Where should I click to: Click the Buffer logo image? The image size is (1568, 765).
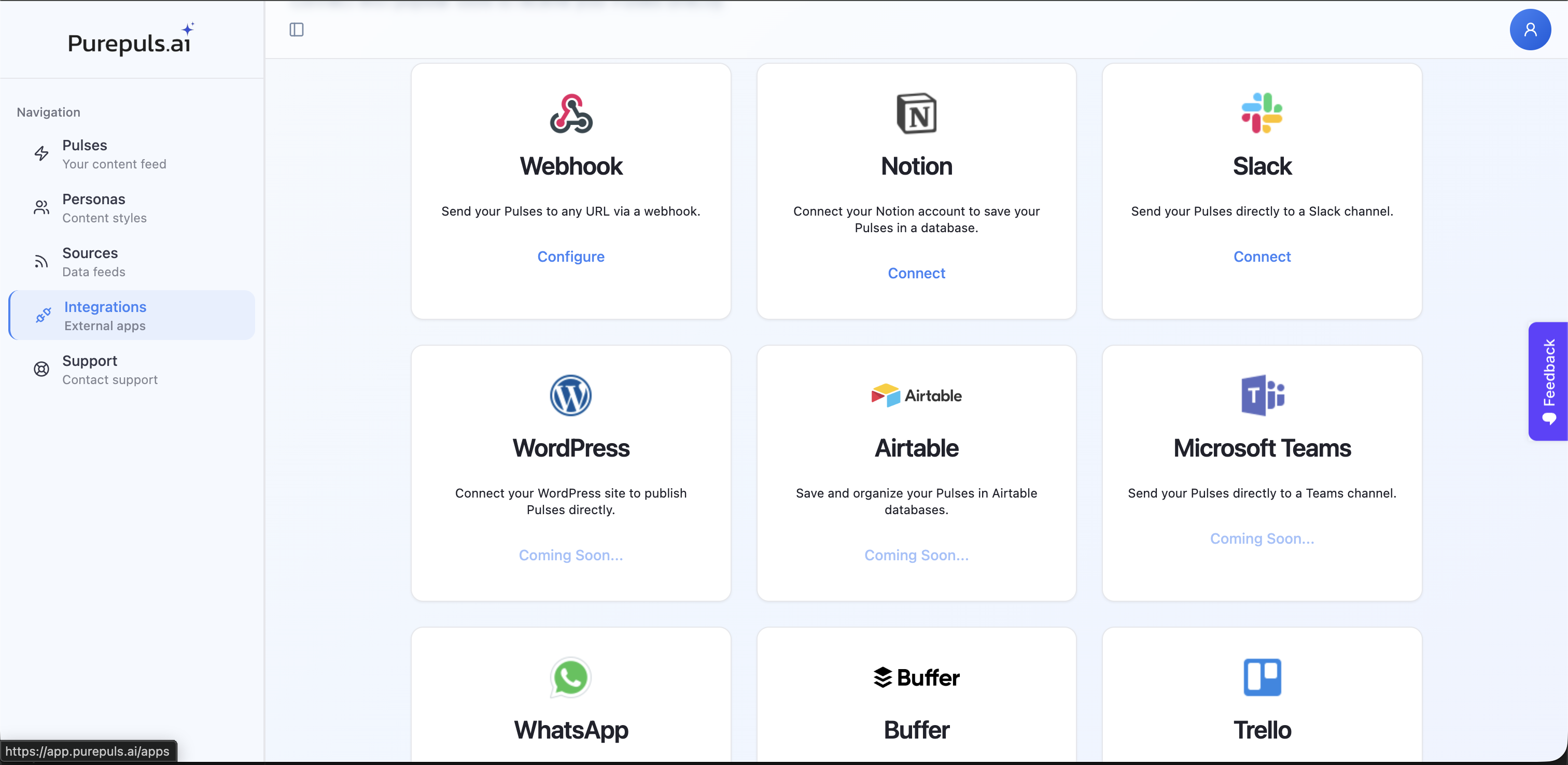click(916, 677)
